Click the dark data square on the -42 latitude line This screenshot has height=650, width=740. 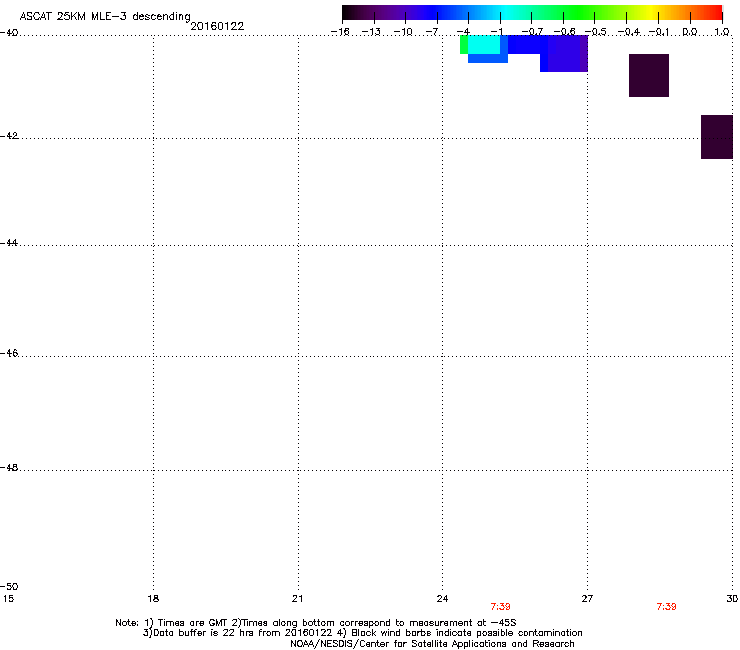(717, 137)
